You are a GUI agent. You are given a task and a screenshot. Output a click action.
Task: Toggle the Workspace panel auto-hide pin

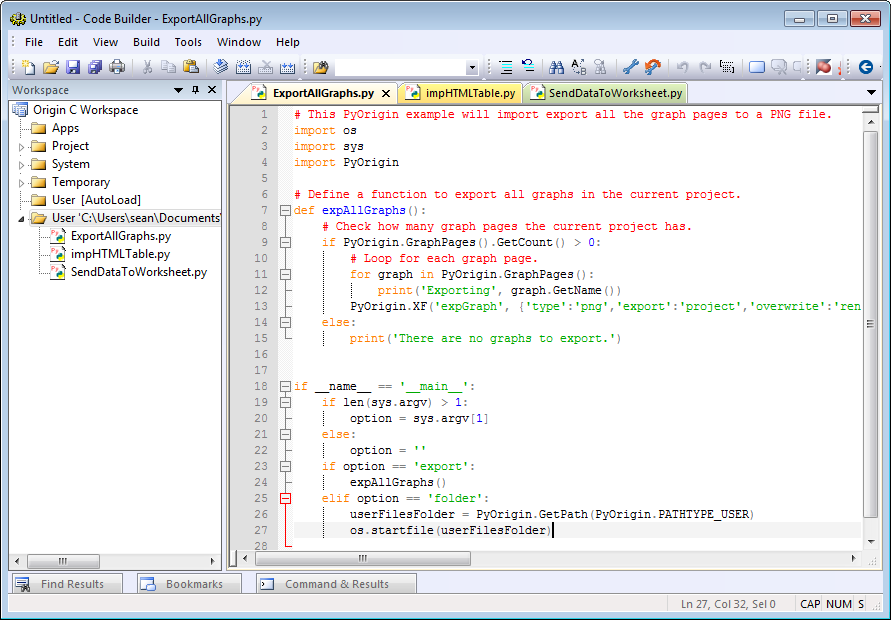tap(195, 90)
